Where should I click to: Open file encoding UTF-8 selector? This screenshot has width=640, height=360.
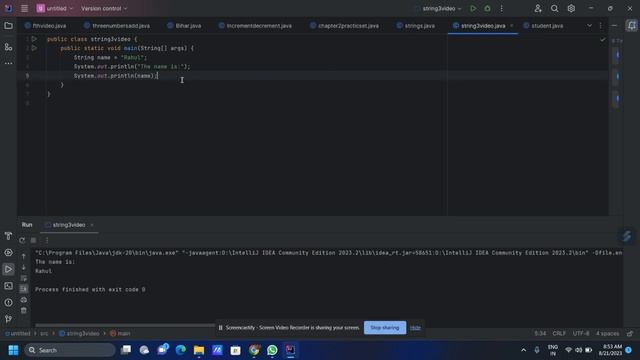click(x=580, y=333)
